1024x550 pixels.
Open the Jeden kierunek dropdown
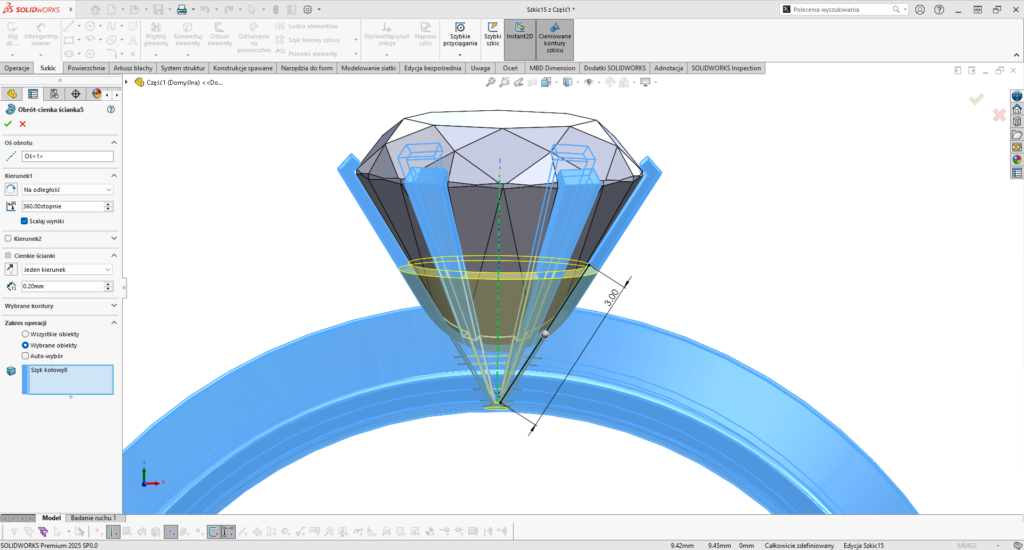pyautogui.click(x=67, y=269)
